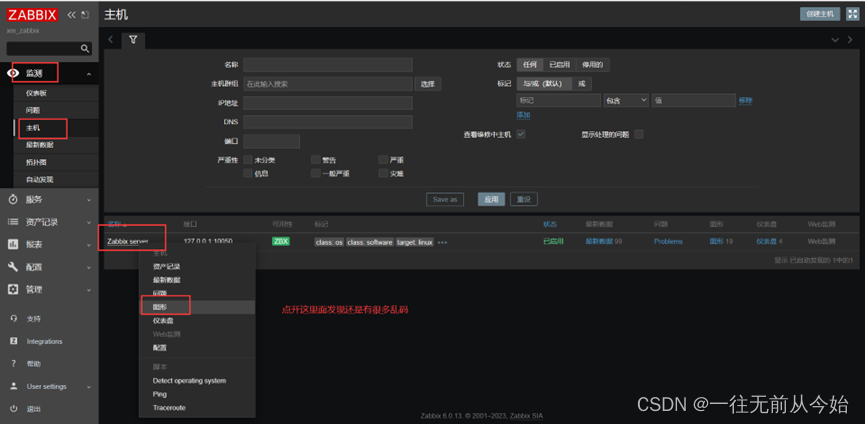Image resolution: width=865 pixels, height=424 pixels.
Task: Click the 名称 filter input field
Action: (328, 65)
